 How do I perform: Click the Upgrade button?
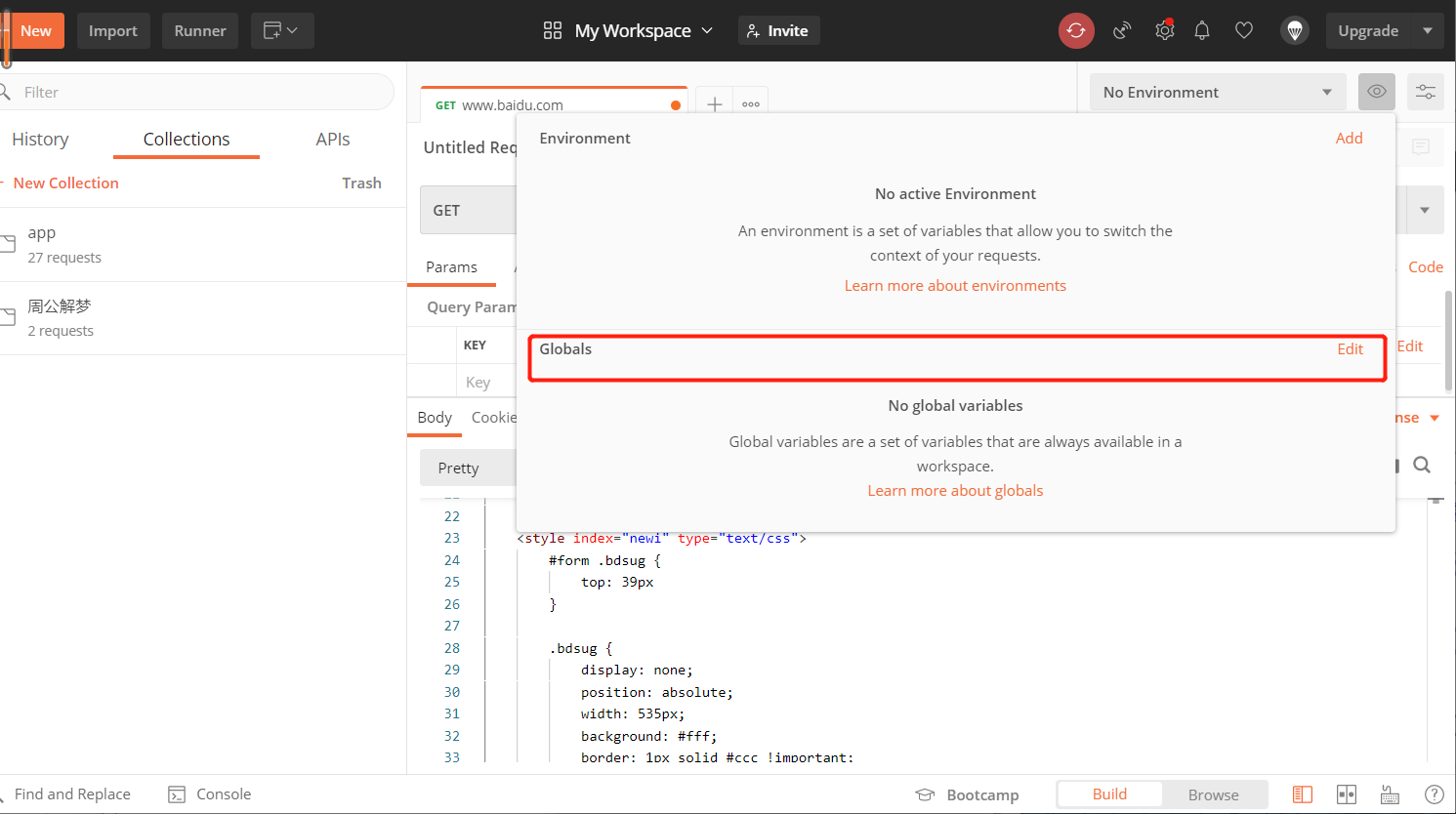pos(1368,30)
